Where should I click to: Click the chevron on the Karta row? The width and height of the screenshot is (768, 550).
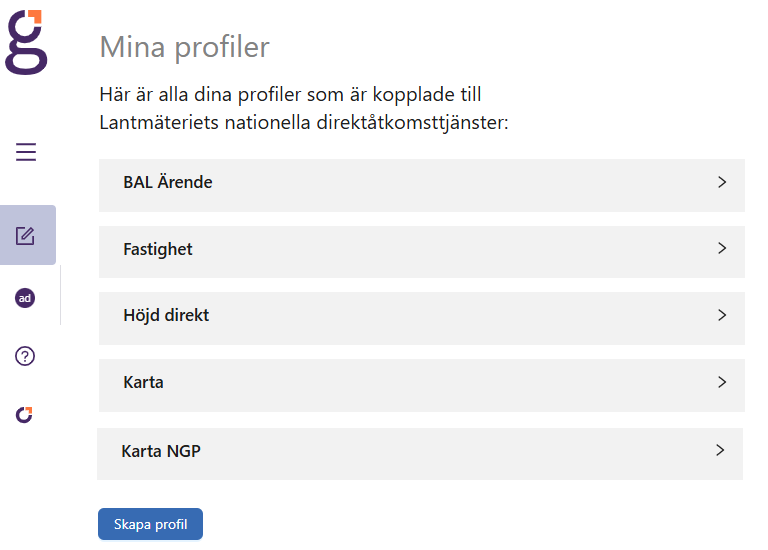click(x=721, y=381)
